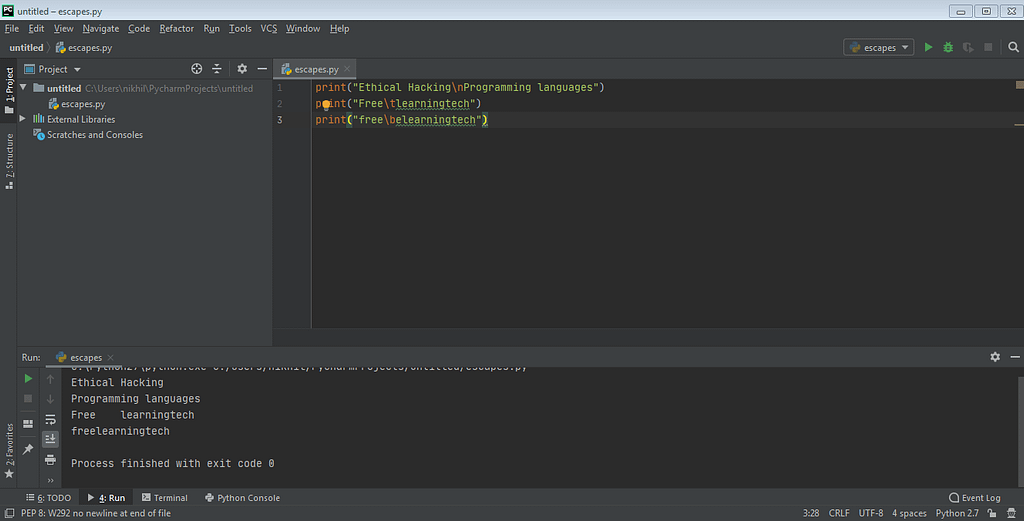Toggle the 1: Project side tab
The image size is (1024, 521).
[8, 90]
